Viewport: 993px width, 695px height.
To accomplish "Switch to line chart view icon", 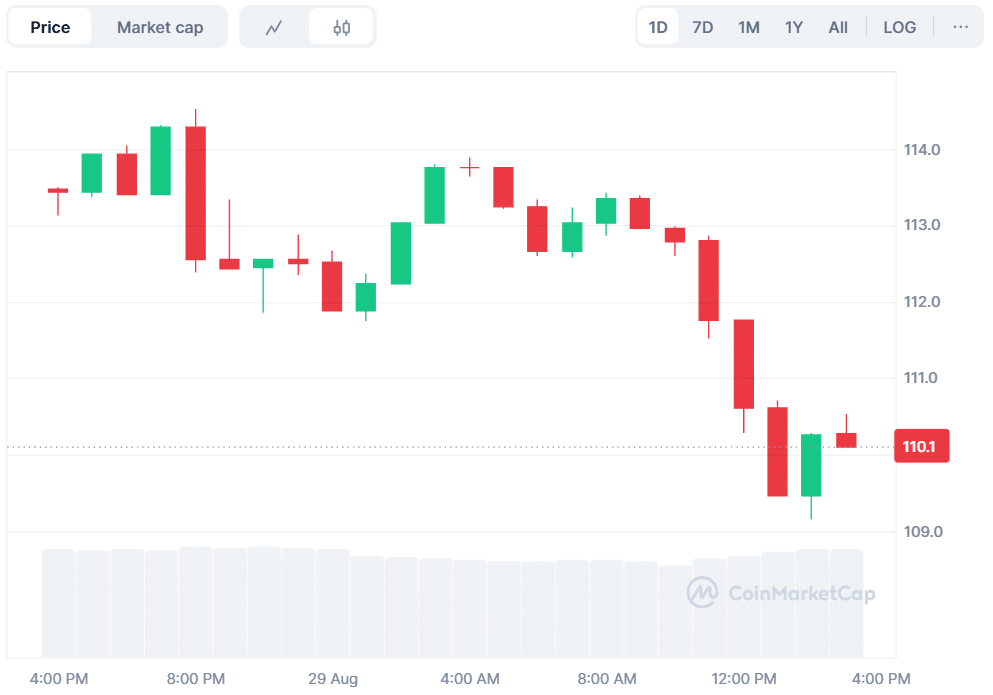I will 274,28.
